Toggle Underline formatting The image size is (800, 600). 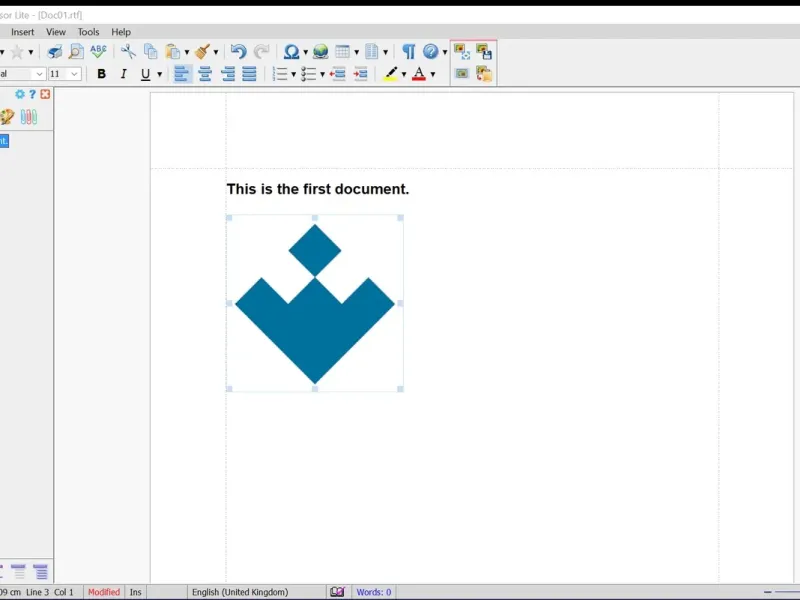145,74
